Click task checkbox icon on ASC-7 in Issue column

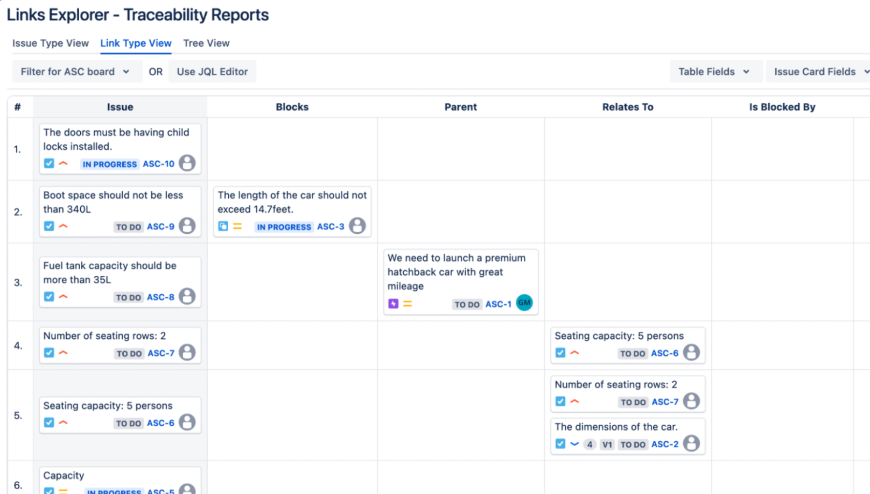[49, 353]
